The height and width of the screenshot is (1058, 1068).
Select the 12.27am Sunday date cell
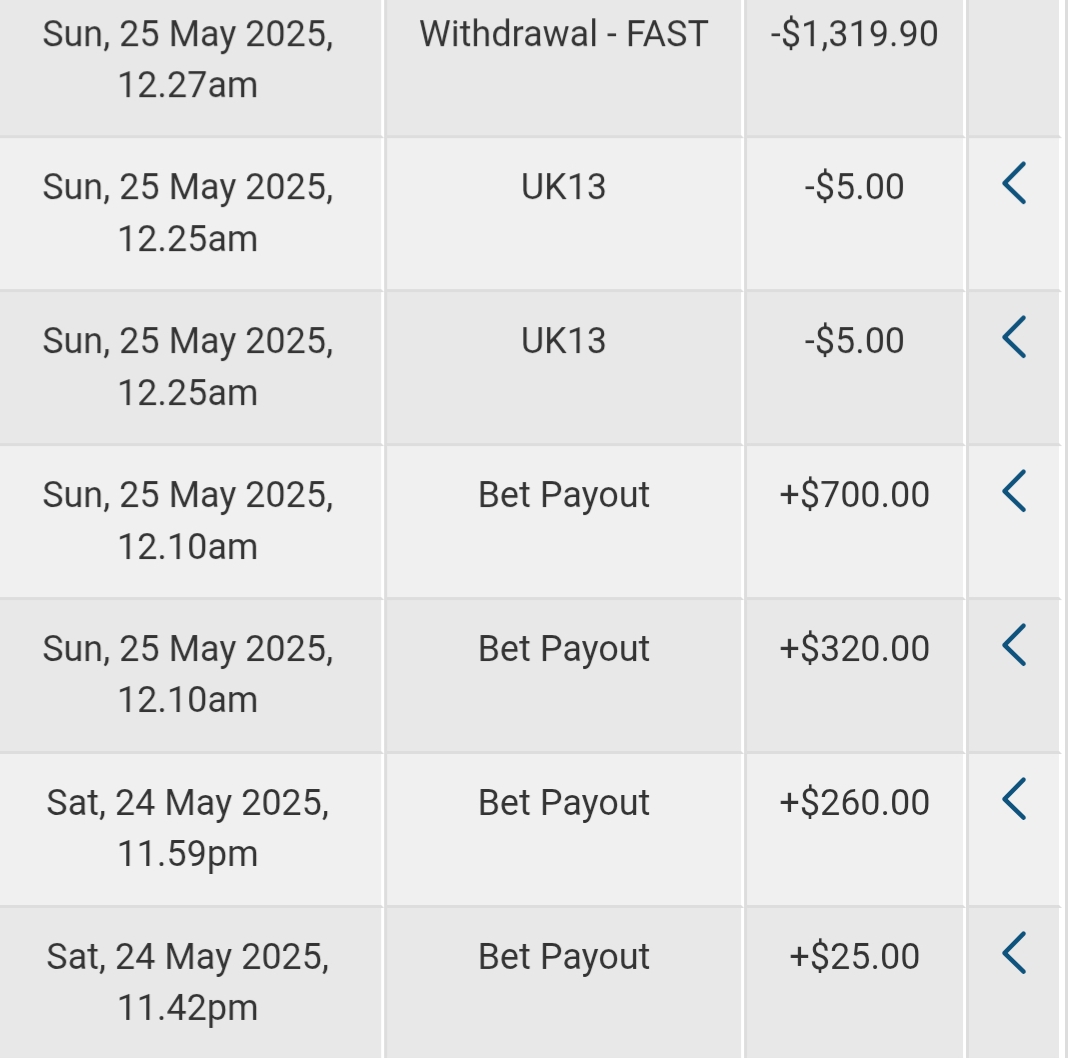pos(188,59)
